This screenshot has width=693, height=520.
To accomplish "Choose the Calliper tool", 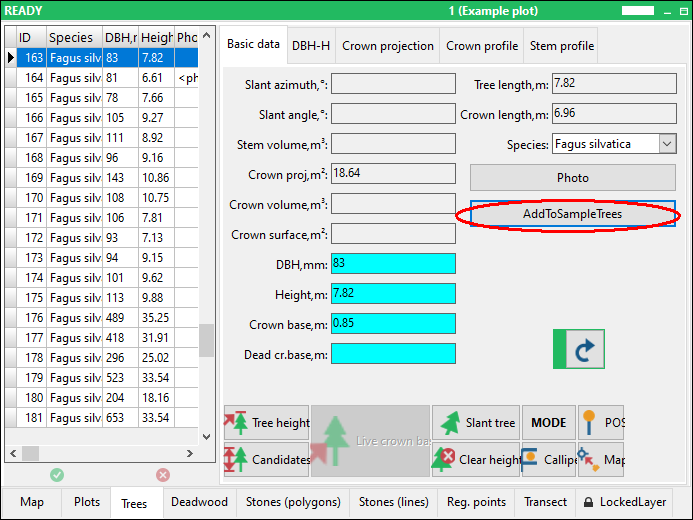I will [x=548, y=460].
